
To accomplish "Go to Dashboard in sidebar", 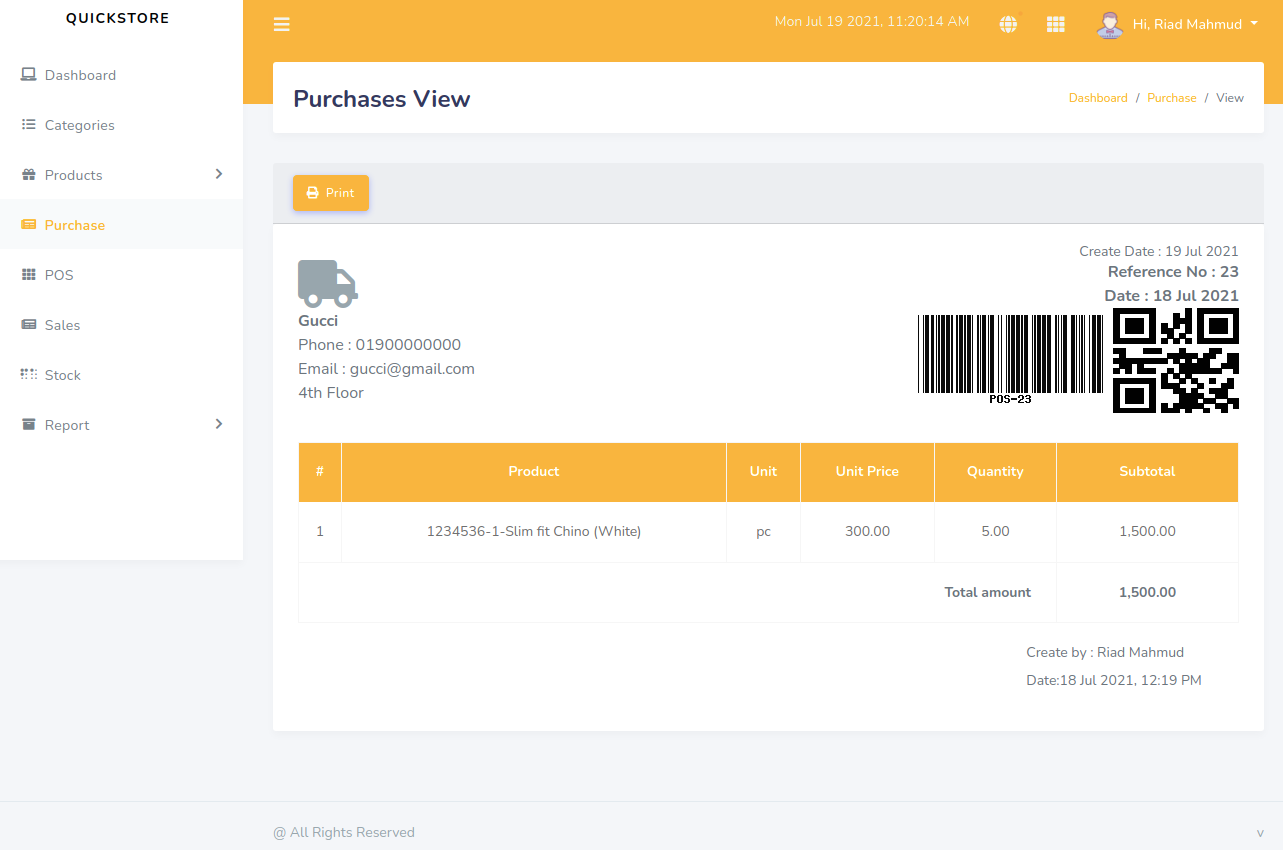I will (x=121, y=75).
